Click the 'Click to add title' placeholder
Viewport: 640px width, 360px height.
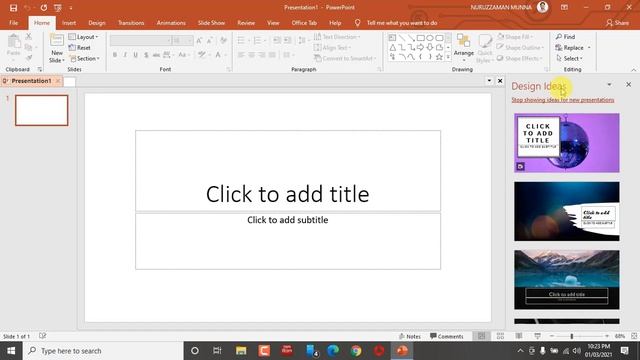288,171
